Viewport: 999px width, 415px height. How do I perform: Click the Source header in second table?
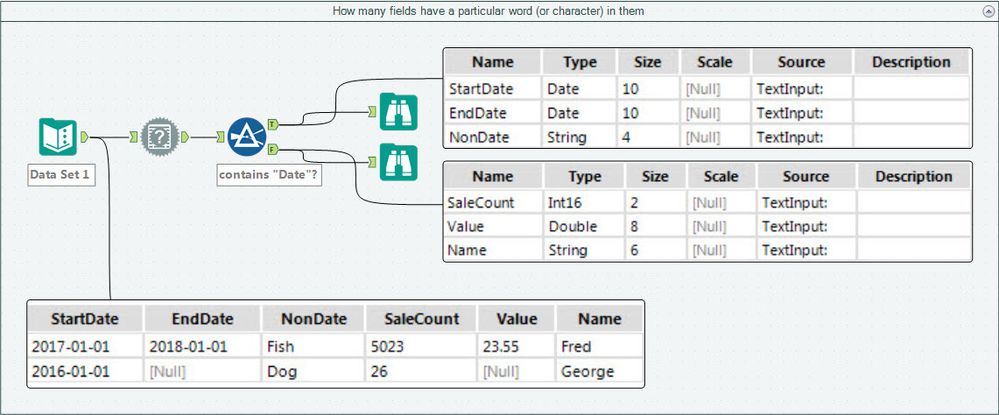(806, 177)
